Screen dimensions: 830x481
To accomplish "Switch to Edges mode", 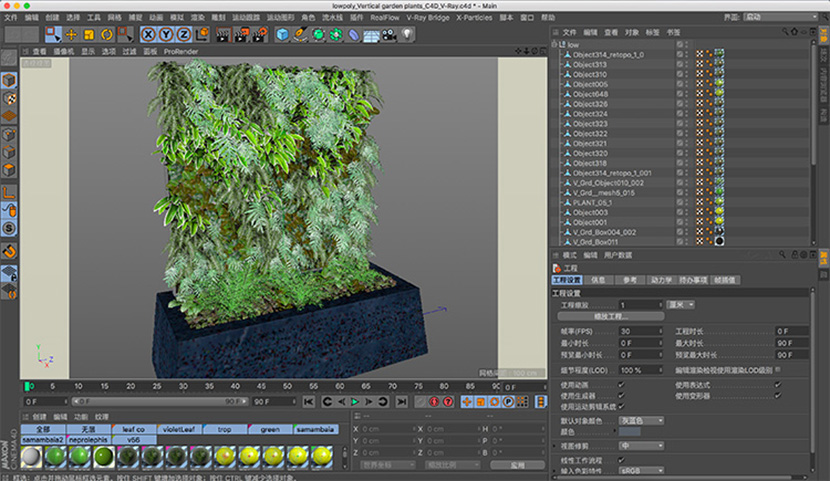I will 9,152.
